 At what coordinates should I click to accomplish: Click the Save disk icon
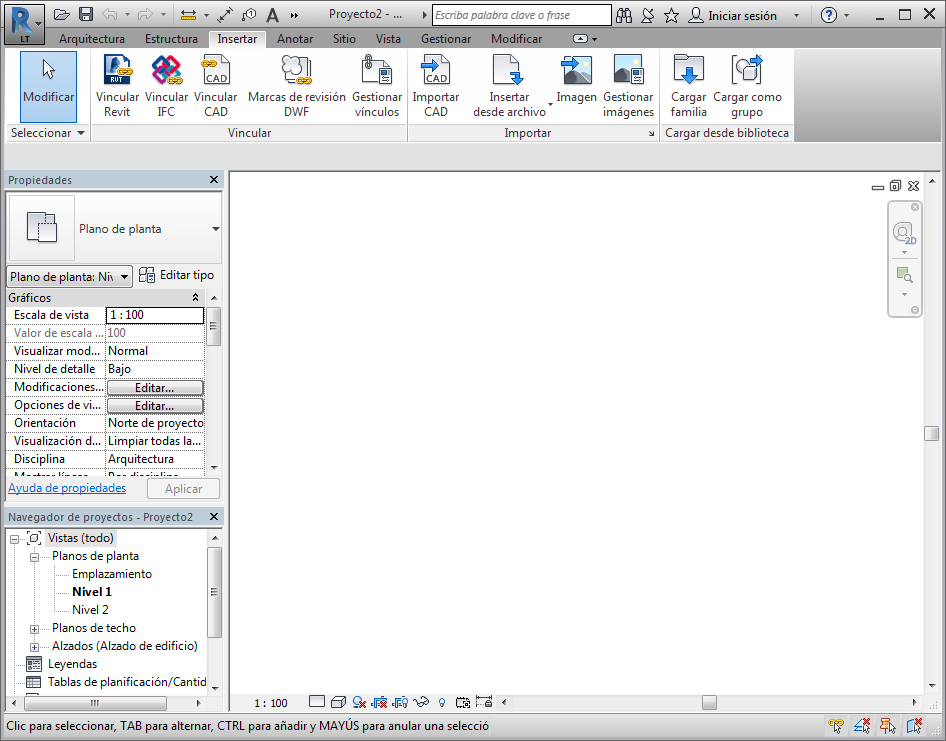click(86, 14)
